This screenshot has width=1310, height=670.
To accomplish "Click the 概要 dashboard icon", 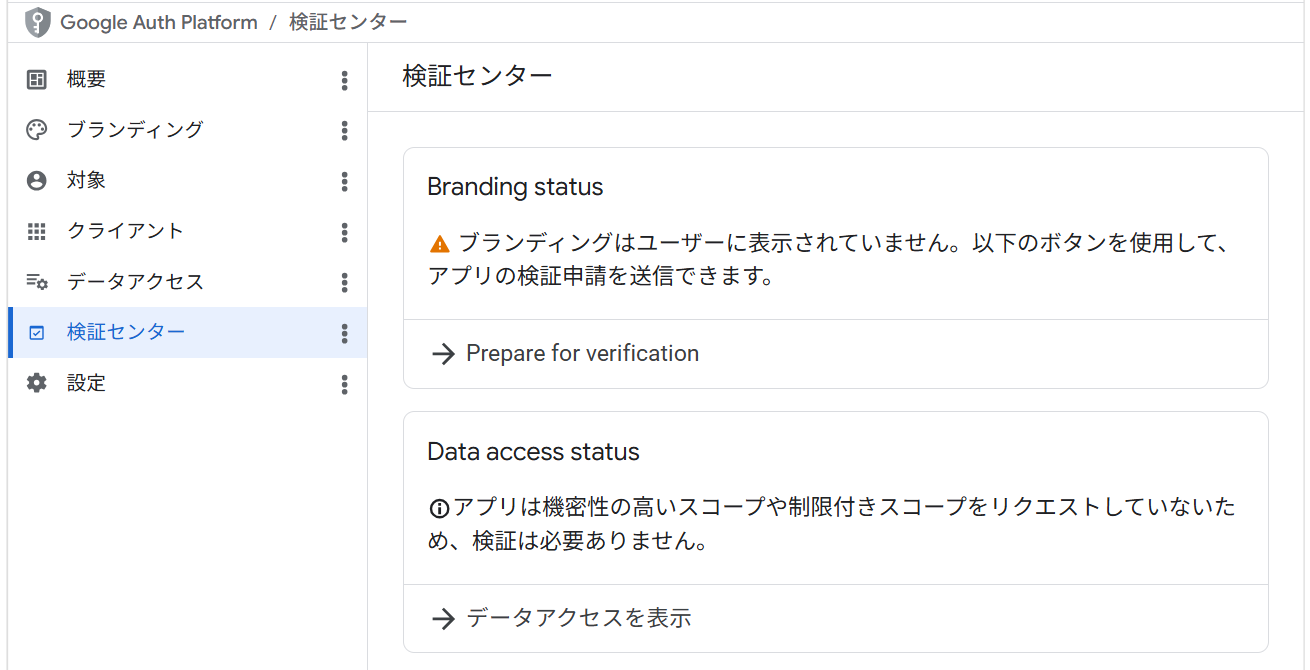I will [37, 79].
